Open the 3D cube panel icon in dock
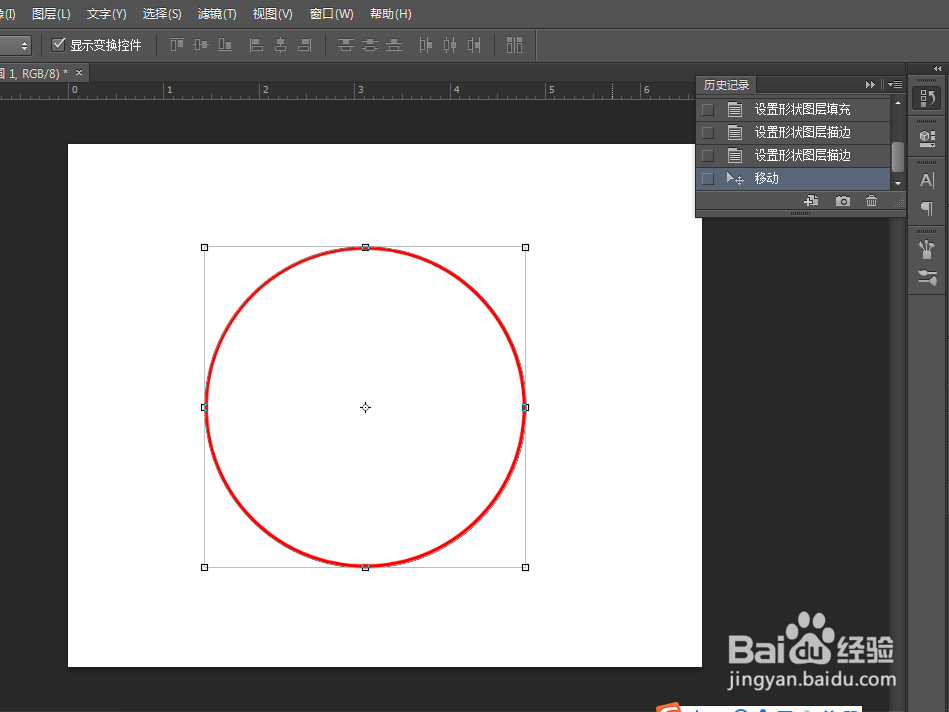Image resolution: width=949 pixels, height=712 pixels. (x=927, y=139)
